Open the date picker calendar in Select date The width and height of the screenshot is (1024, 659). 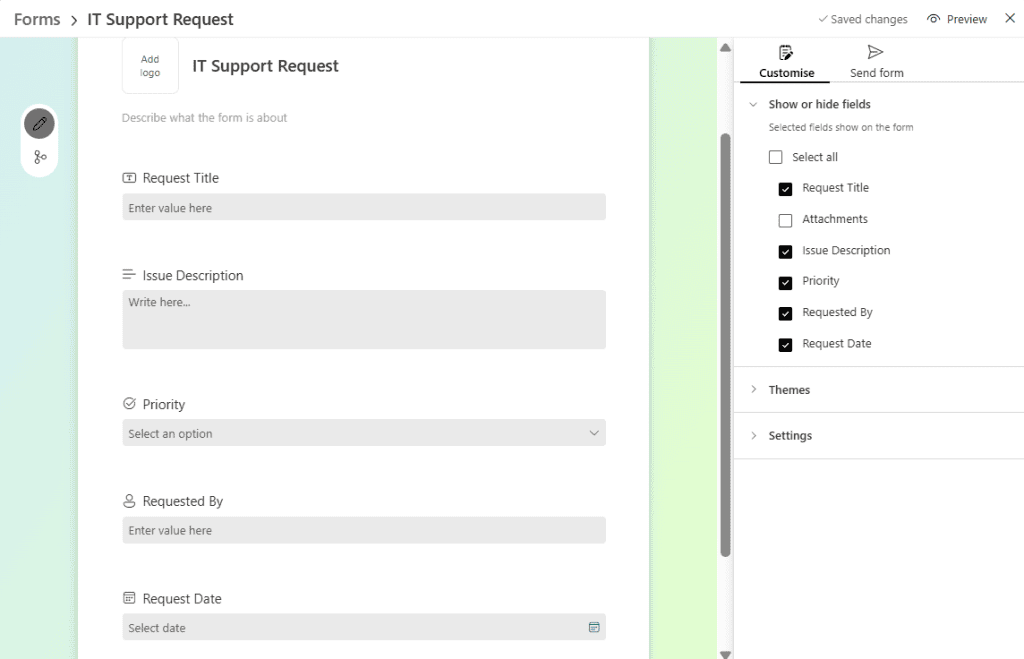pos(594,627)
